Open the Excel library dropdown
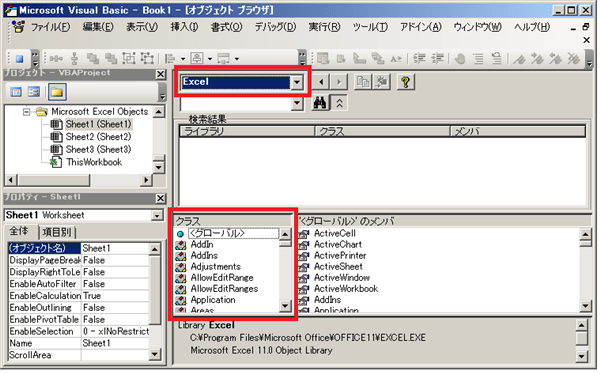Screen dimensions: 600x374 tap(297, 82)
